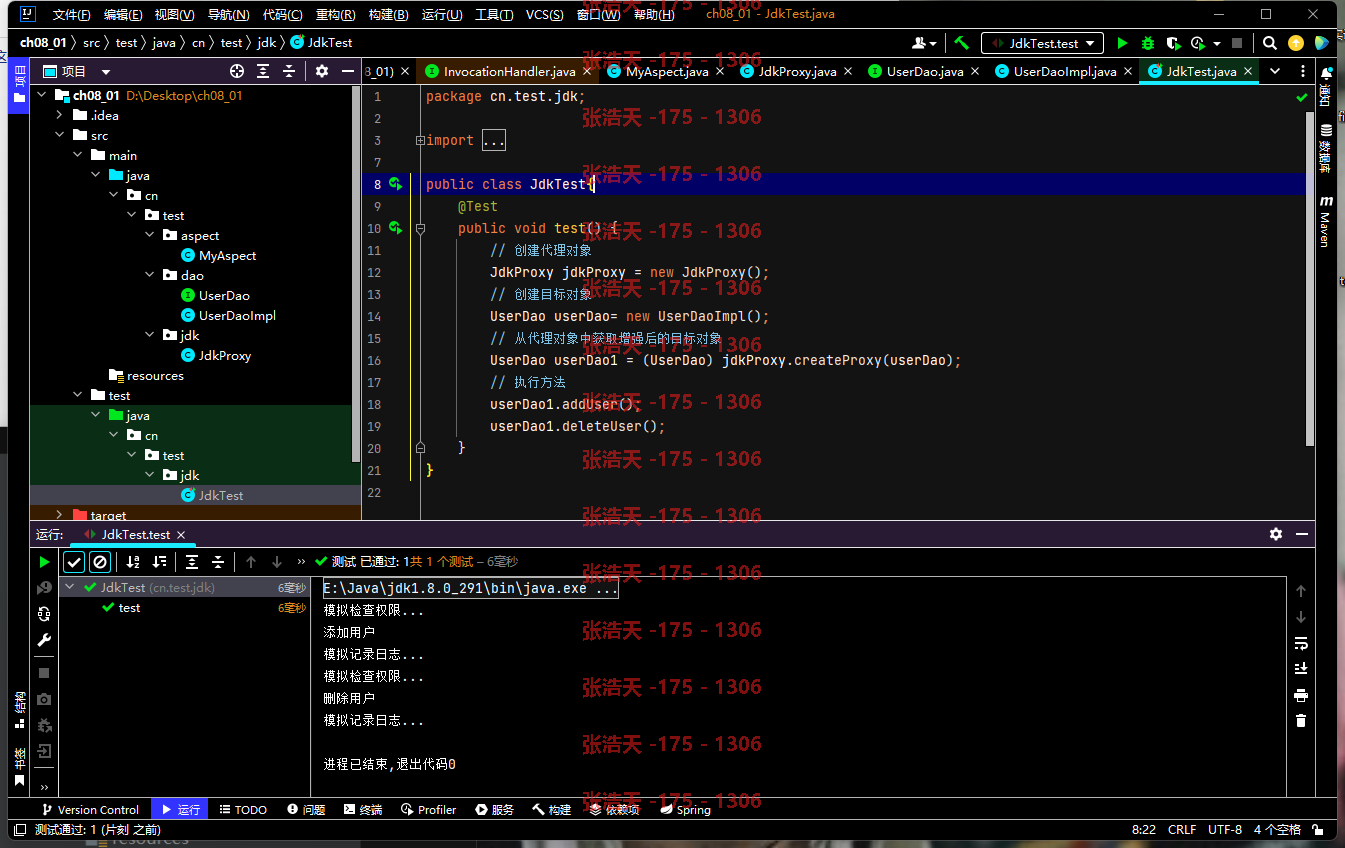Open the VCS(S) menu
The height and width of the screenshot is (848, 1345).
544,15
